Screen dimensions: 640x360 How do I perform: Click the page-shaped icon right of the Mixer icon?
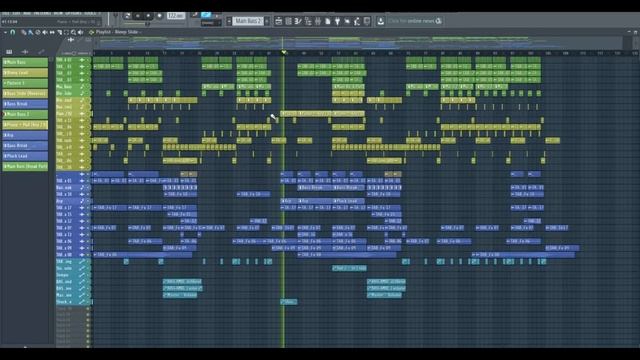327,21
